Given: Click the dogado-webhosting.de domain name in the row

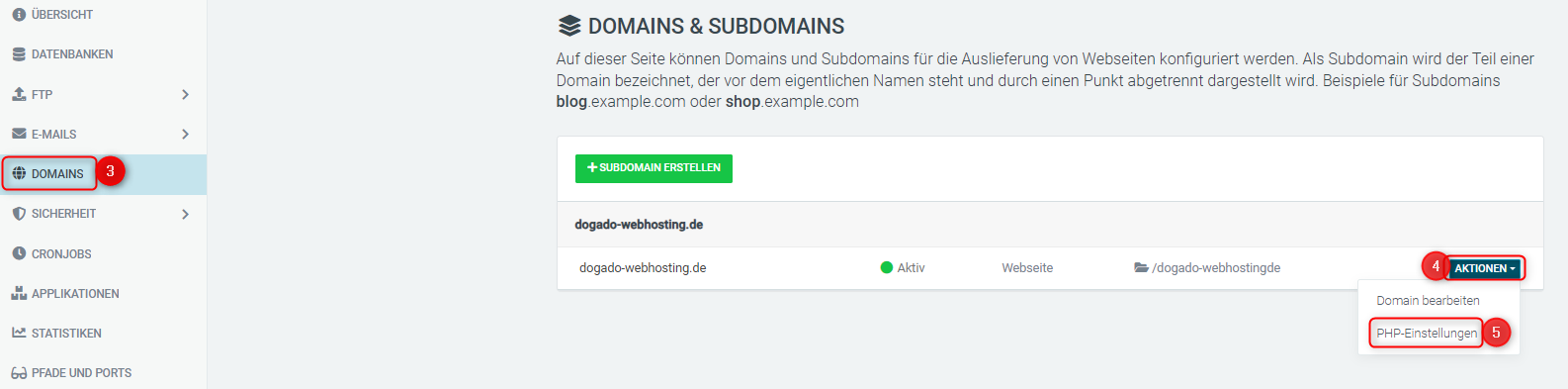Looking at the screenshot, I should [x=643, y=268].
